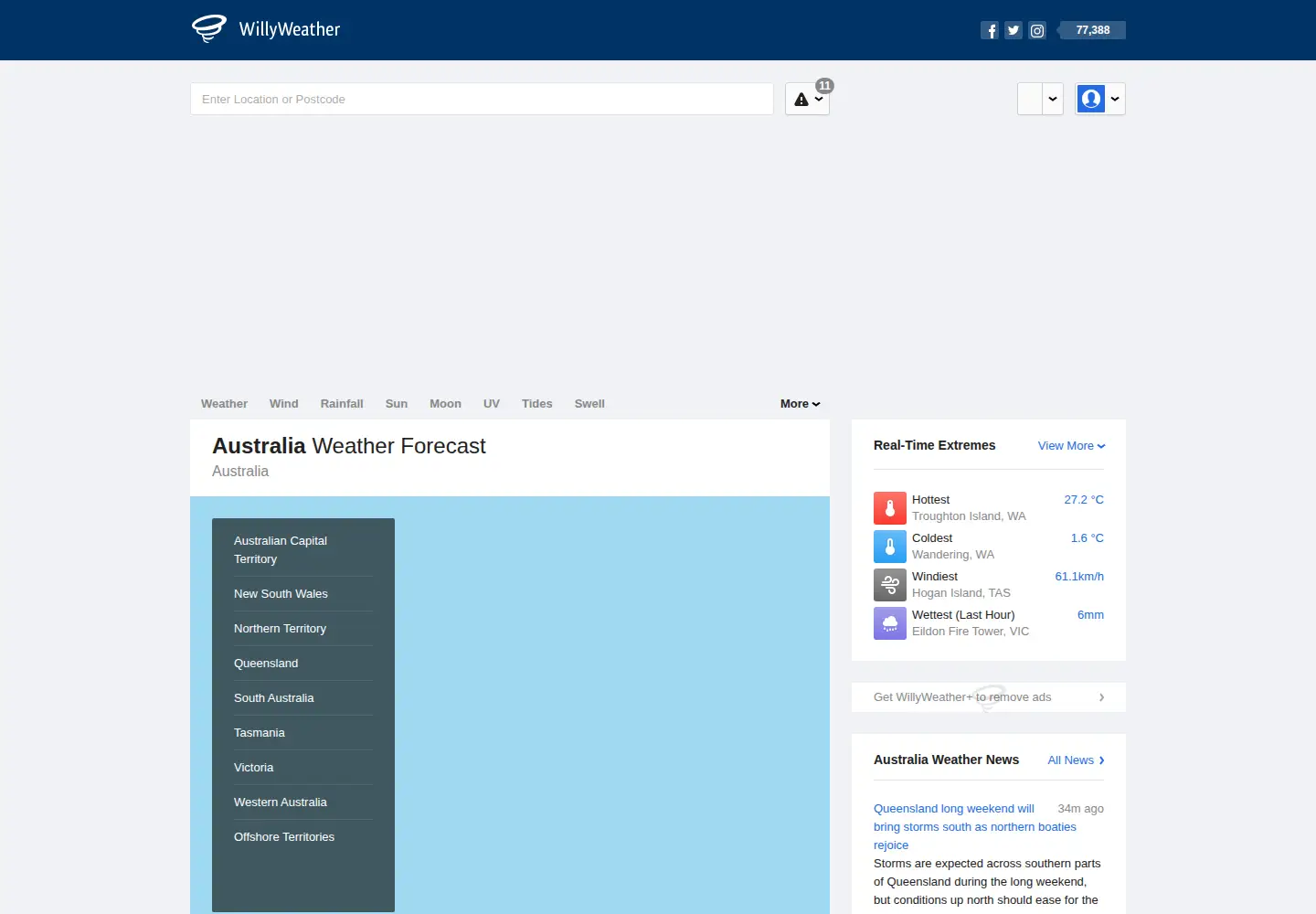Click the 77,388 follower count badge
Viewport: 1316px width, 914px height.
(x=1091, y=30)
